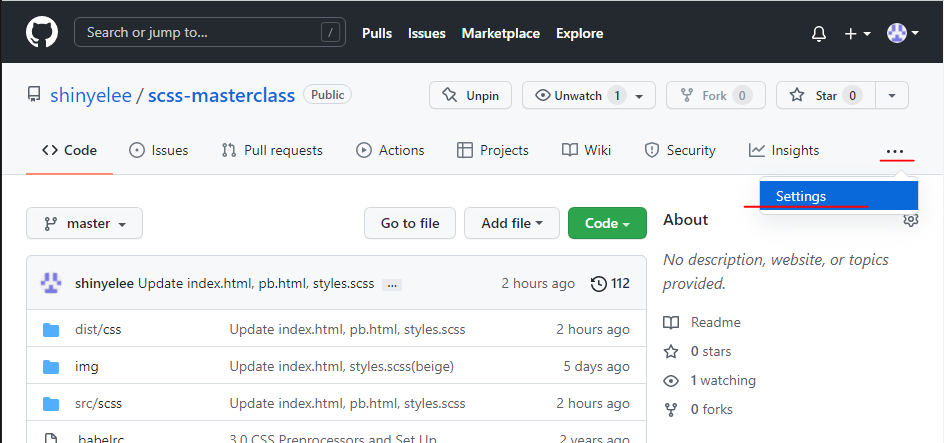
Task: Open the About section gear icon
Action: coord(911,220)
